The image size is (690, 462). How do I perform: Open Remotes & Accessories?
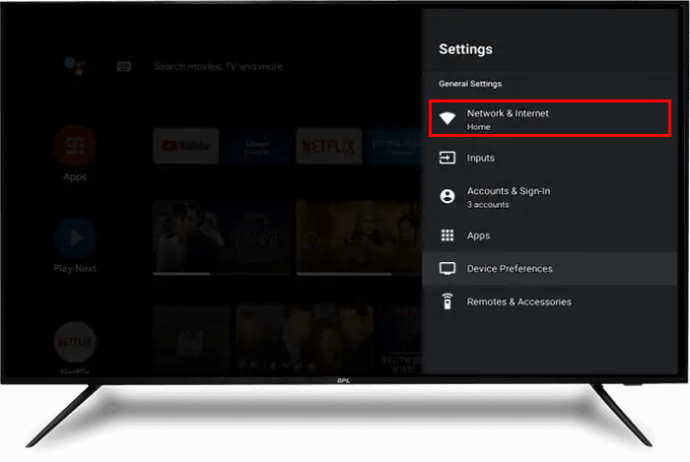[550, 302]
